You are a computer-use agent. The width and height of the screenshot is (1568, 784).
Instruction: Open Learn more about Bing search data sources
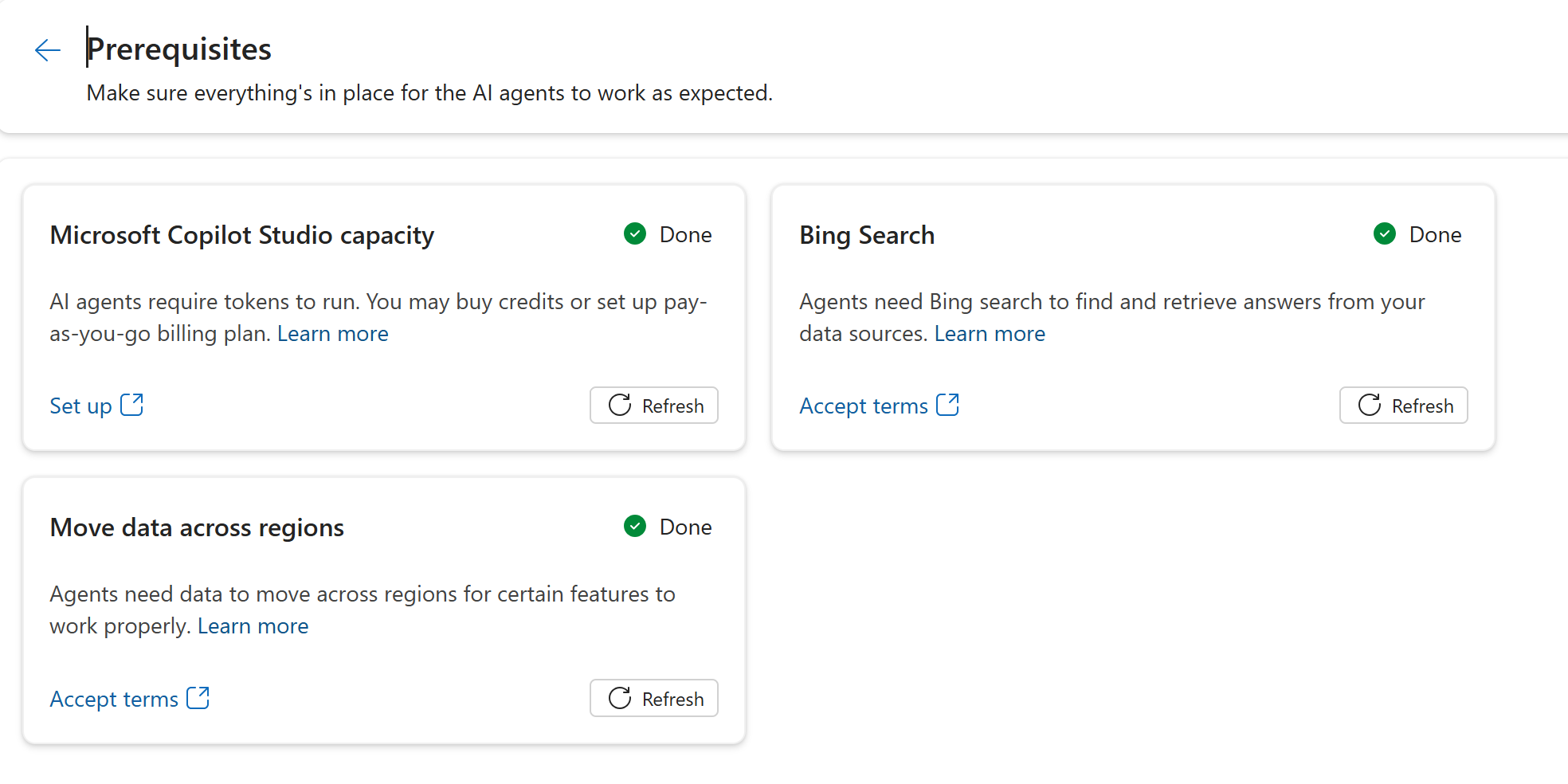pos(990,333)
